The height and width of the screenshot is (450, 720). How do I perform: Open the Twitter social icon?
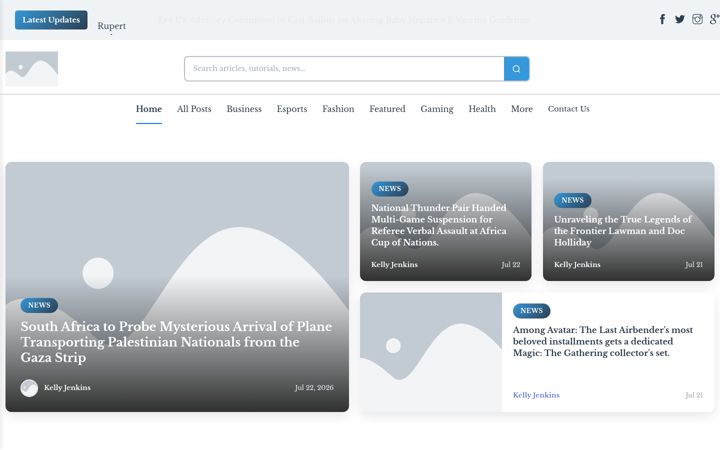click(680, 19)
